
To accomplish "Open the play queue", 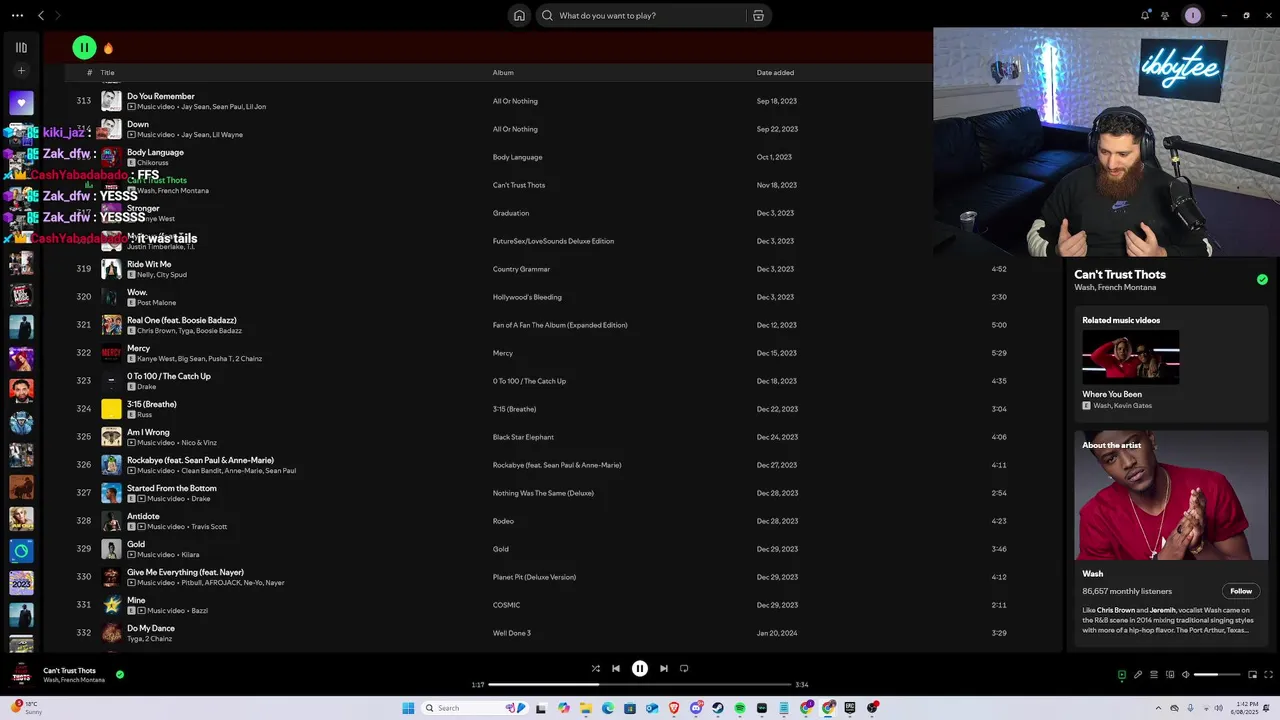I will point(1154,674).
